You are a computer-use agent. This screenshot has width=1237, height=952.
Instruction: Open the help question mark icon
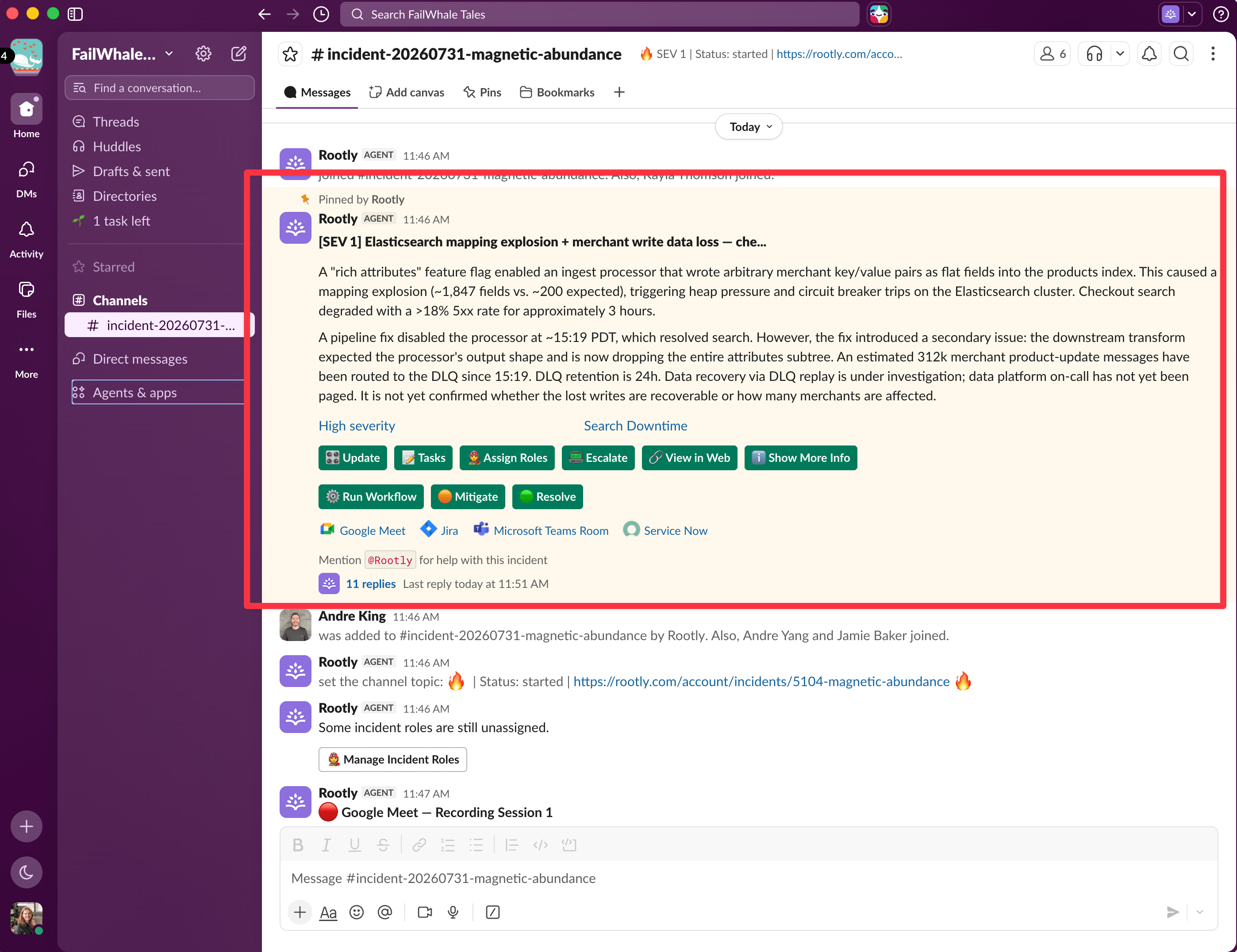(x=1221, y=14)
